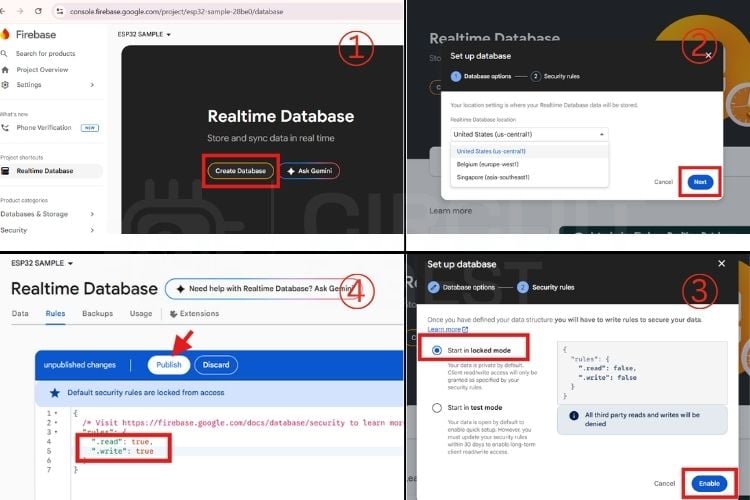Collapse code fold arrow at line 3

tap(55, 432)
